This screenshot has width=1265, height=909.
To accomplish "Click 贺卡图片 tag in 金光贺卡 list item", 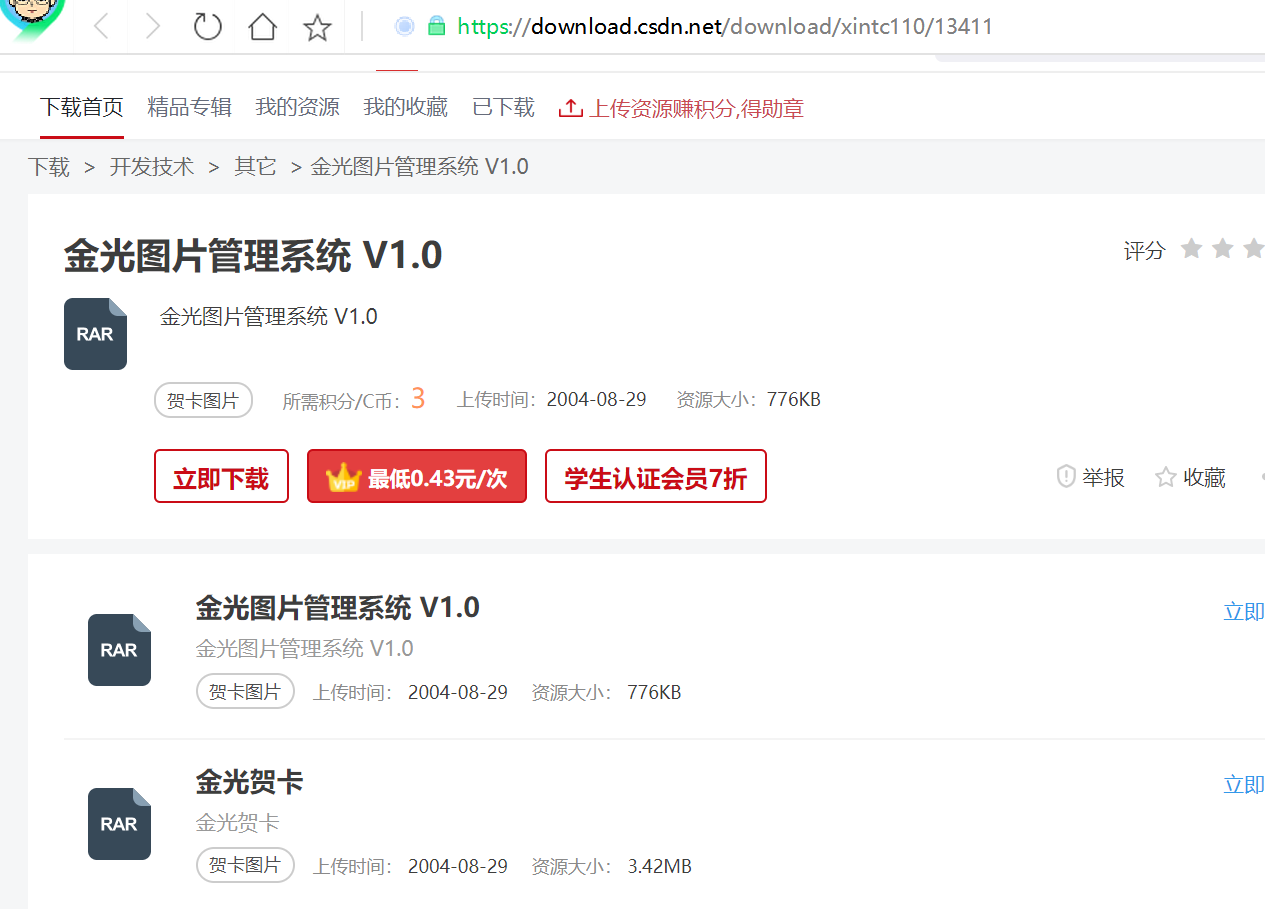I will [245, 865].
